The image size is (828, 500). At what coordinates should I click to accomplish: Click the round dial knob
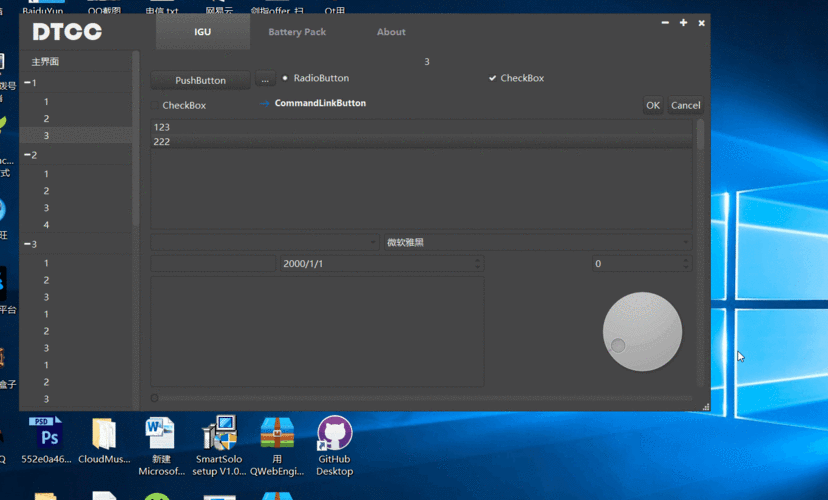[642, 332]
